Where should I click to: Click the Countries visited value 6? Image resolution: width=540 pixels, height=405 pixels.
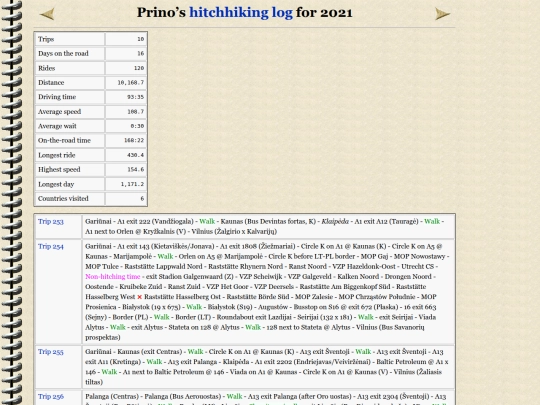coord(142,199)
